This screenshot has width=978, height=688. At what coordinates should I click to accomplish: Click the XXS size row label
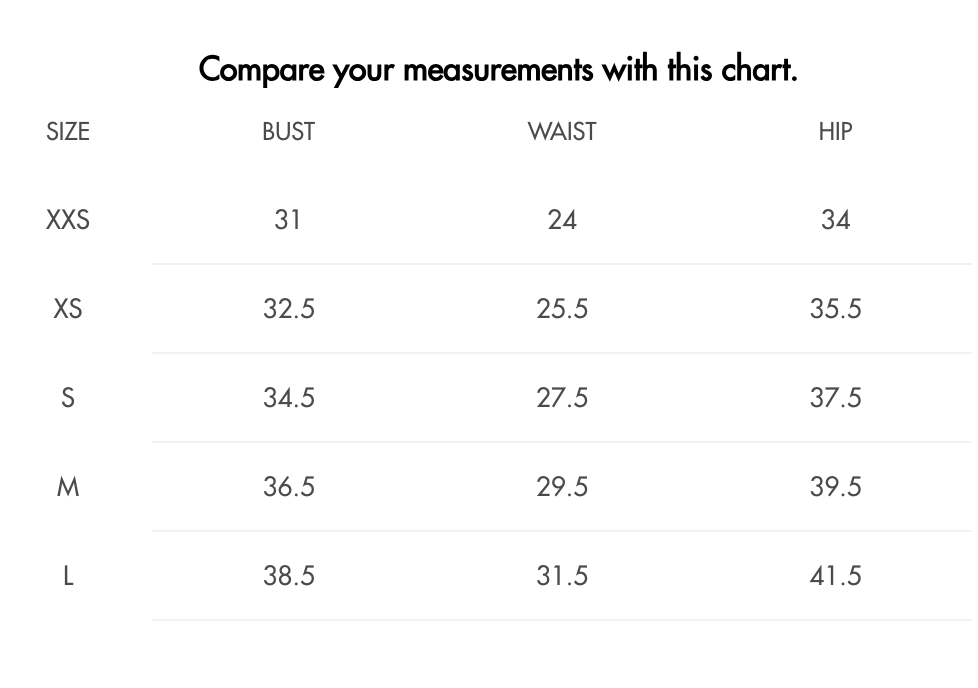[68, 220]
